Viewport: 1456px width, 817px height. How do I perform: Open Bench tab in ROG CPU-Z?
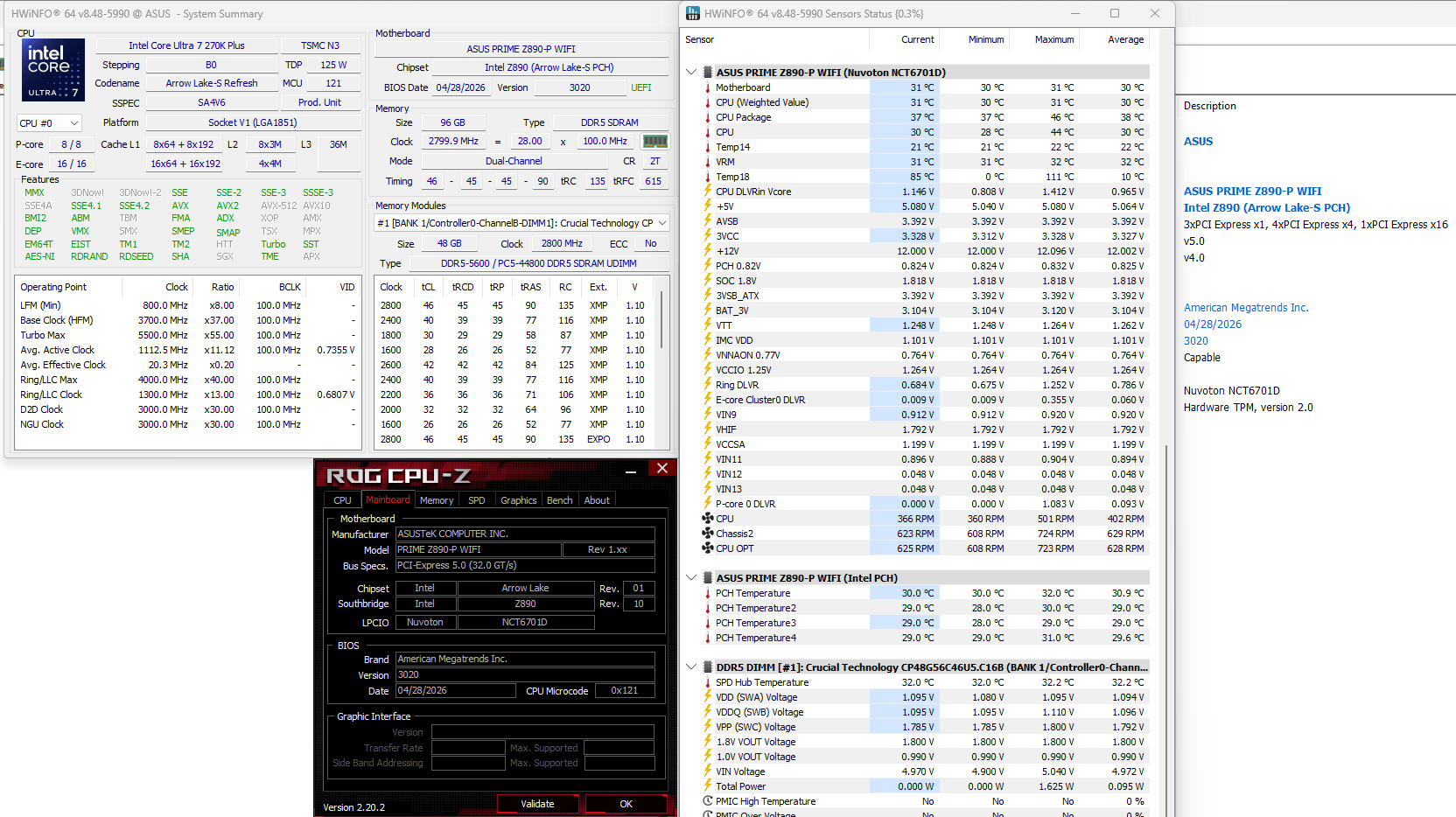[x=560, y=500]
